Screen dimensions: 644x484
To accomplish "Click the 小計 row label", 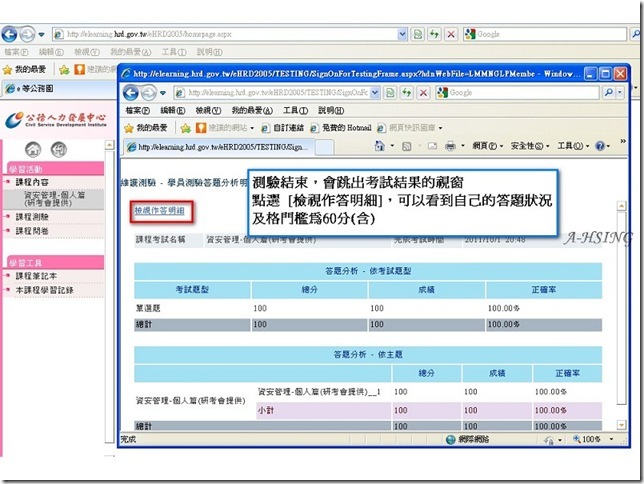I will 266,410.
